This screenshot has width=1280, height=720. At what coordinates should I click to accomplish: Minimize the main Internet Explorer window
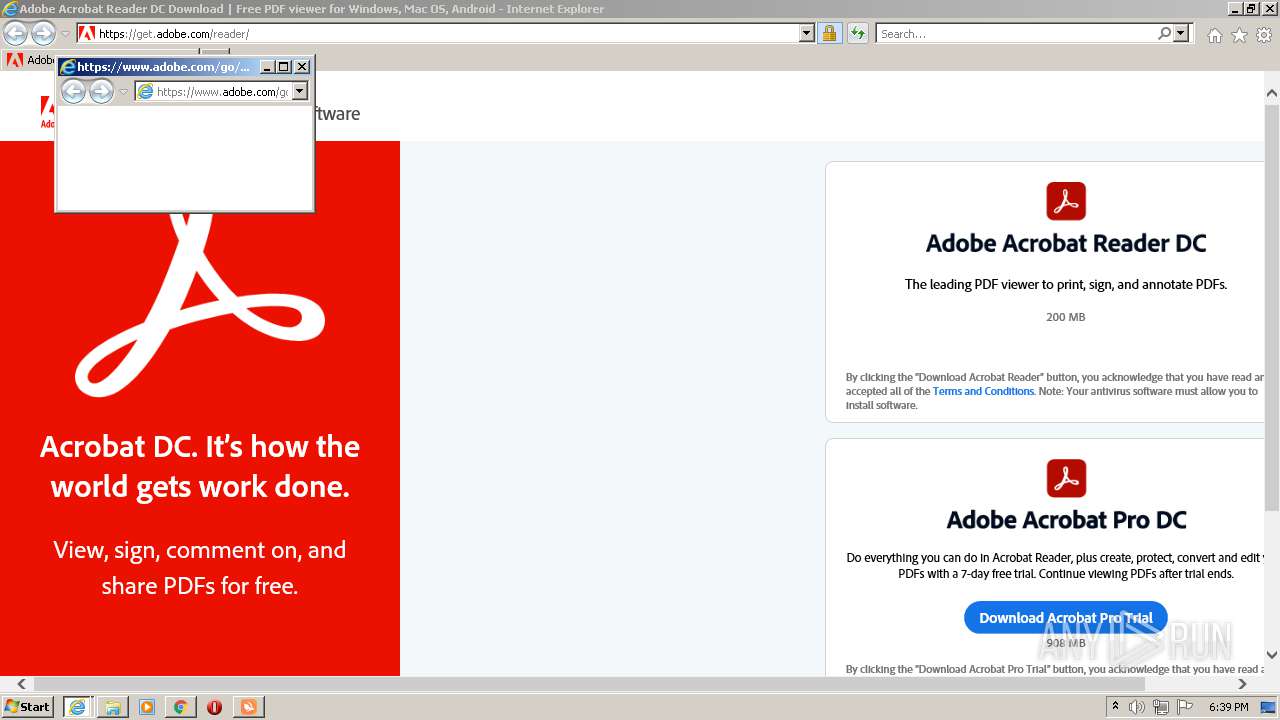tap(1236, 9)
